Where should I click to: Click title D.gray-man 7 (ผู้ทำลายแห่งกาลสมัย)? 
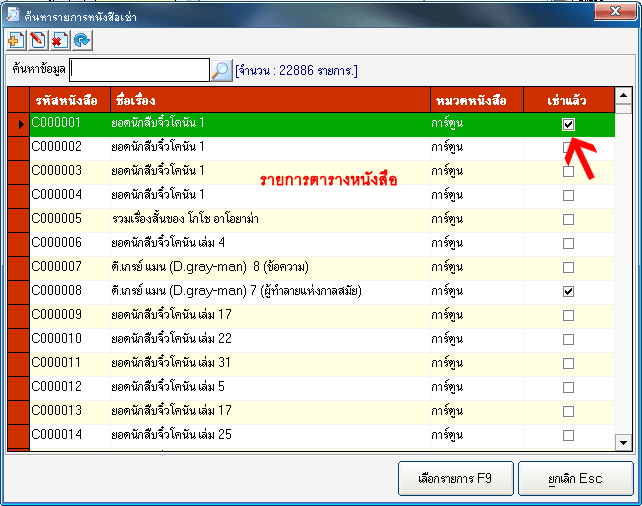click(x=236, y=291)
